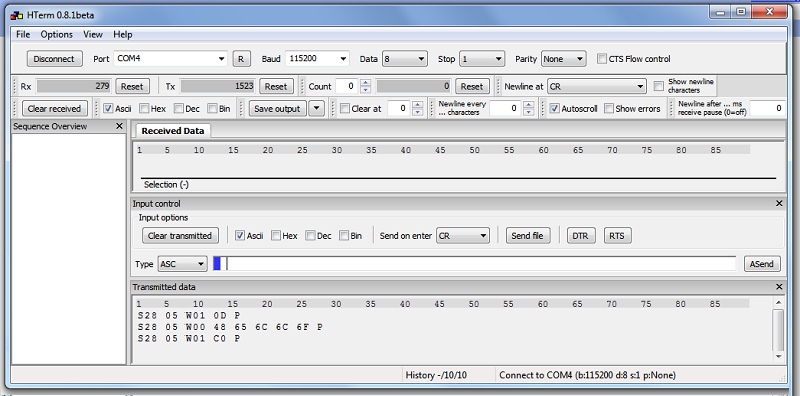Click Save output button
This screenshot has width=800, height=396.
tap(278, 108)
